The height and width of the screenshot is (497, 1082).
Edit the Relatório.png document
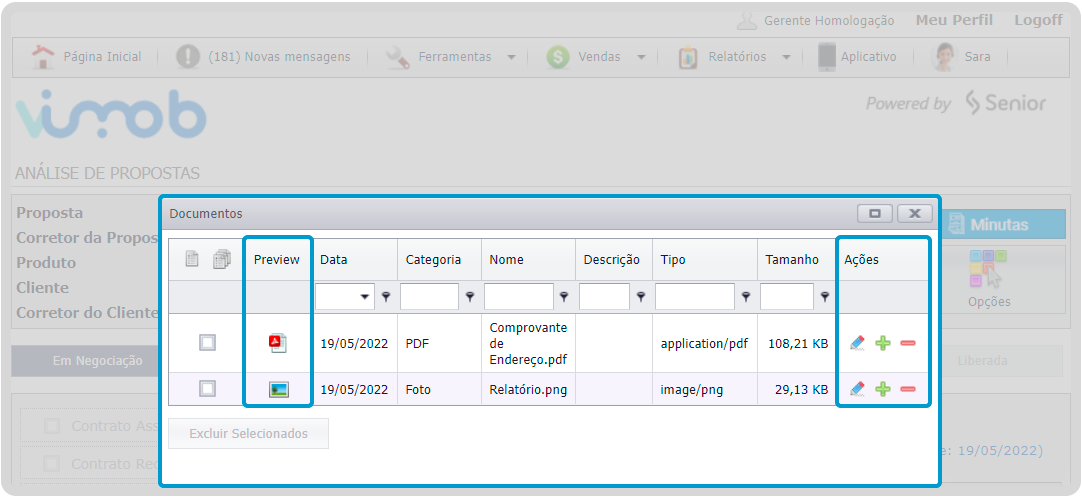pyautogui.click(x=858, y=389)
